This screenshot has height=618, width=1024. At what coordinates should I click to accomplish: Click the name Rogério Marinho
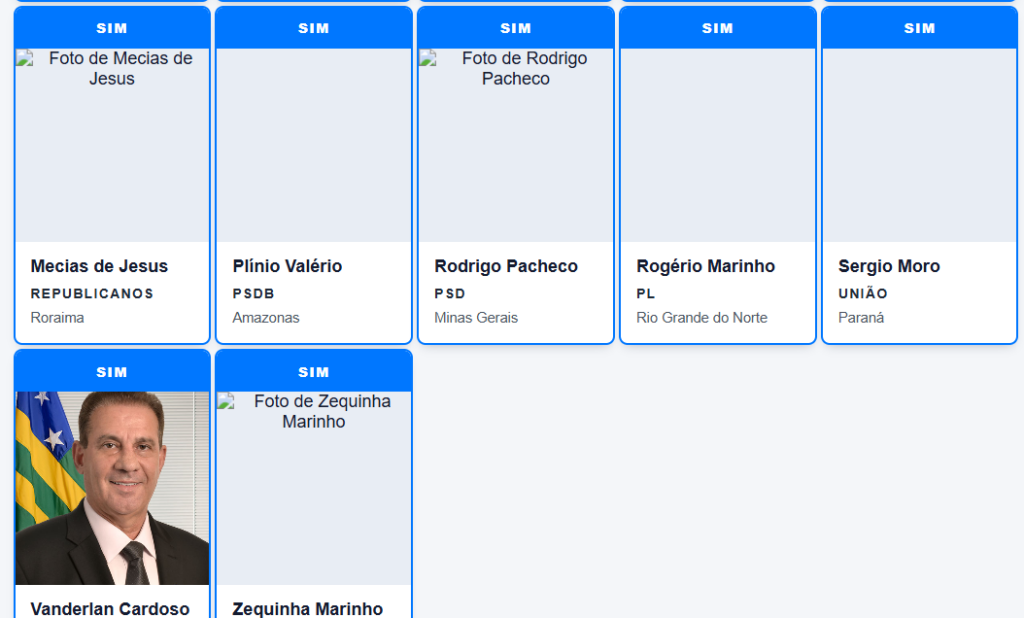click(x=705, y=266)
